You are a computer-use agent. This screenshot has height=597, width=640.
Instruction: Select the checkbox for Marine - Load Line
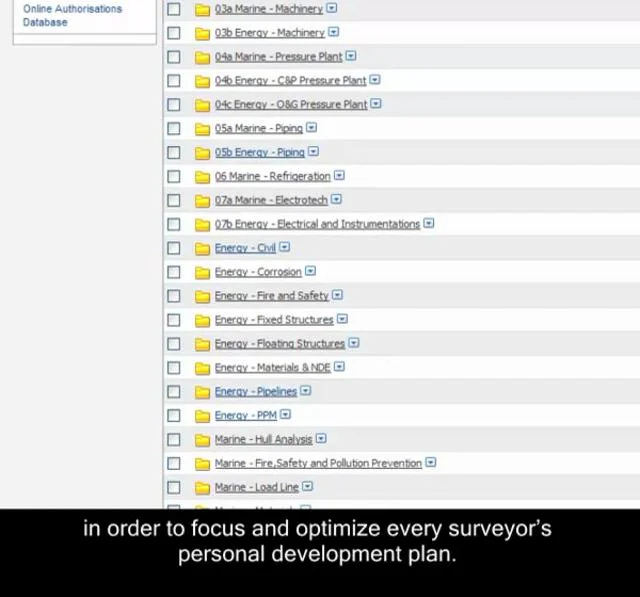click(x=174, y=487)
